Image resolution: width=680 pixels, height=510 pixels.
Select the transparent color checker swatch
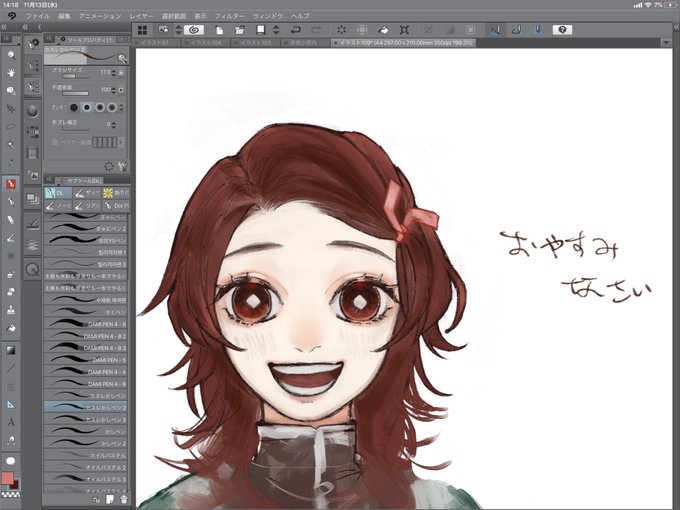pyautogui.click(x=9, y=494)
